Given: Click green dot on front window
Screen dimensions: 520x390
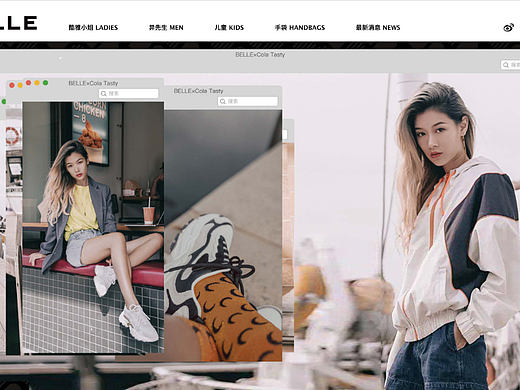Looking at the screenshot, I should (x=45, y=83).
